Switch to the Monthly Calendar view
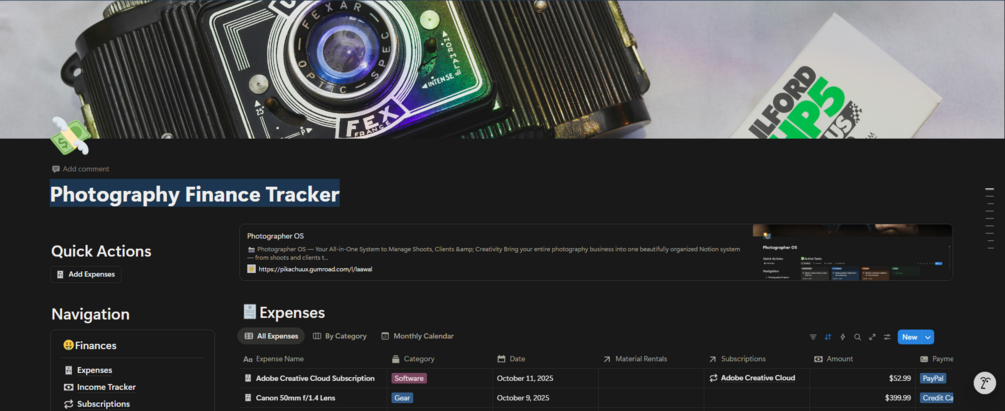This screenshot has width=1005, height=411. coord(417,336)
